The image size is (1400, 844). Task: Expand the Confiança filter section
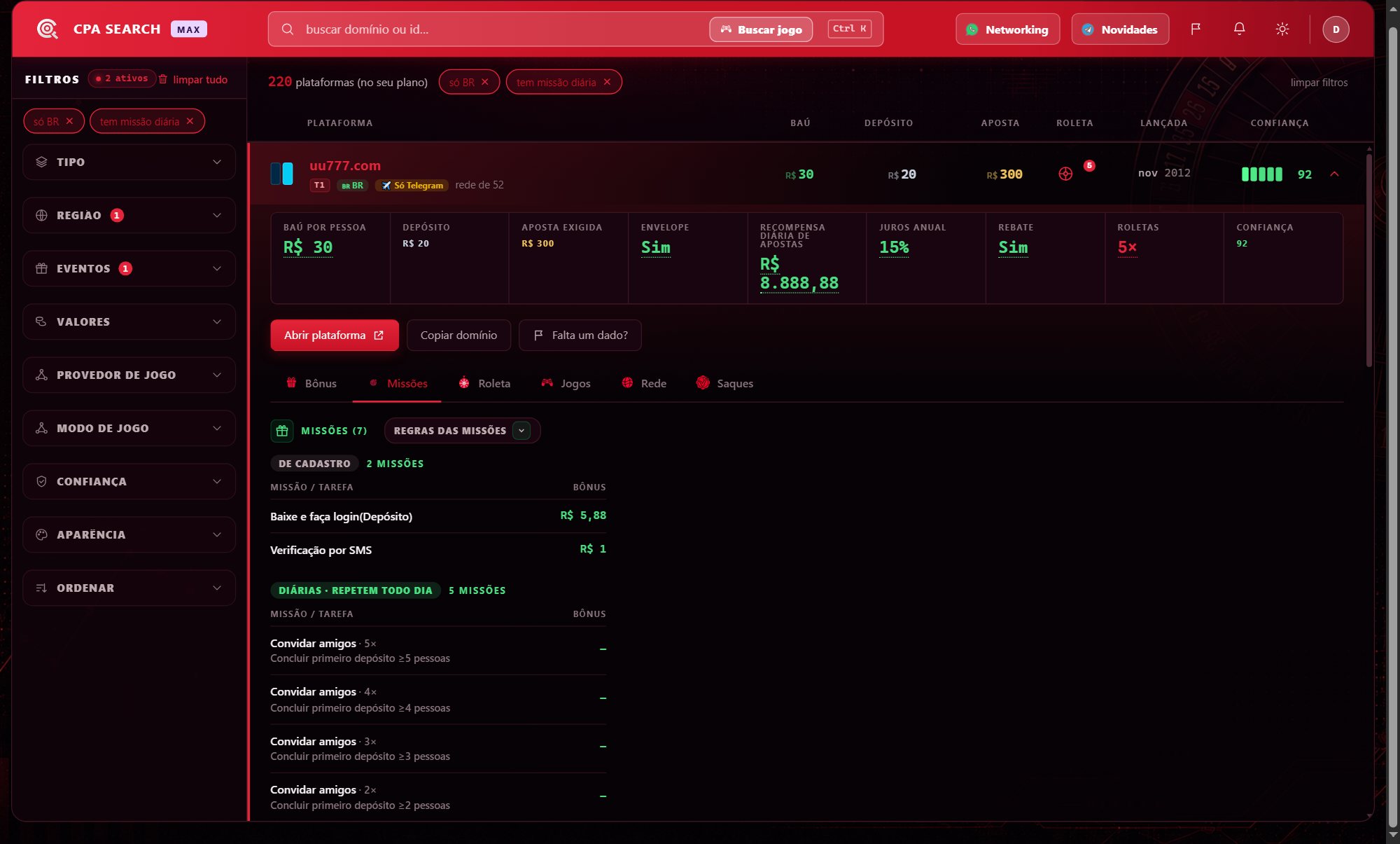(x=129, y=481)
